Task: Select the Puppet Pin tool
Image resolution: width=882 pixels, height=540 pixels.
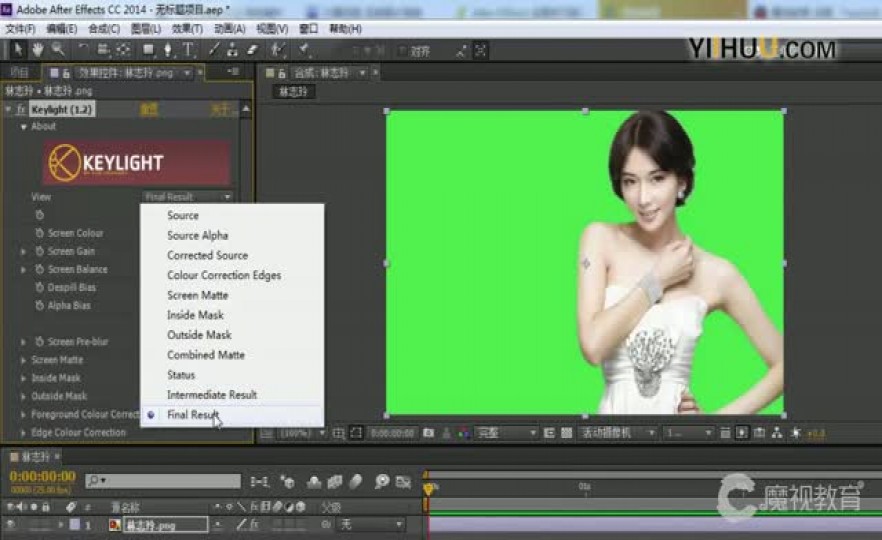Action: [303, 50]
